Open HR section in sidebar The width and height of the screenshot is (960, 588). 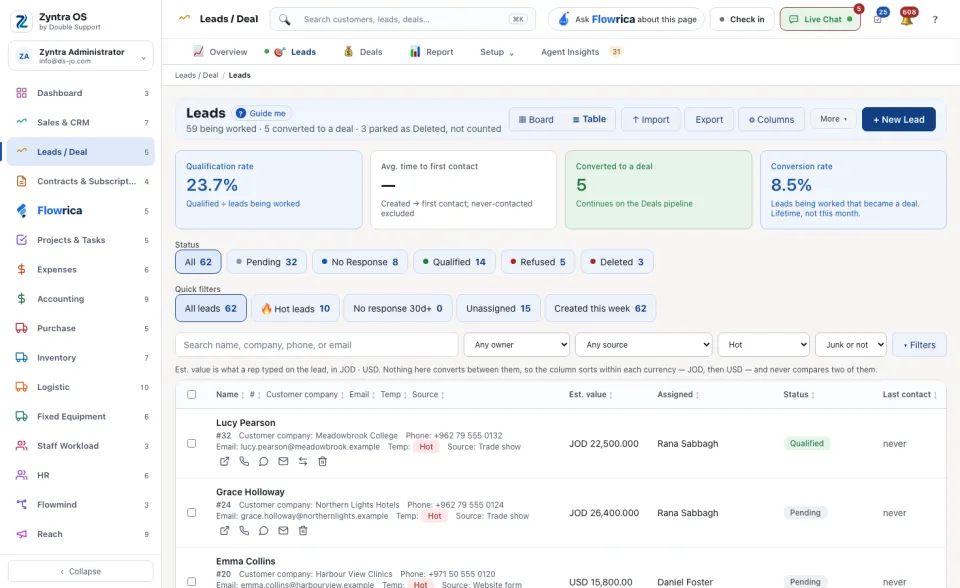81,475
